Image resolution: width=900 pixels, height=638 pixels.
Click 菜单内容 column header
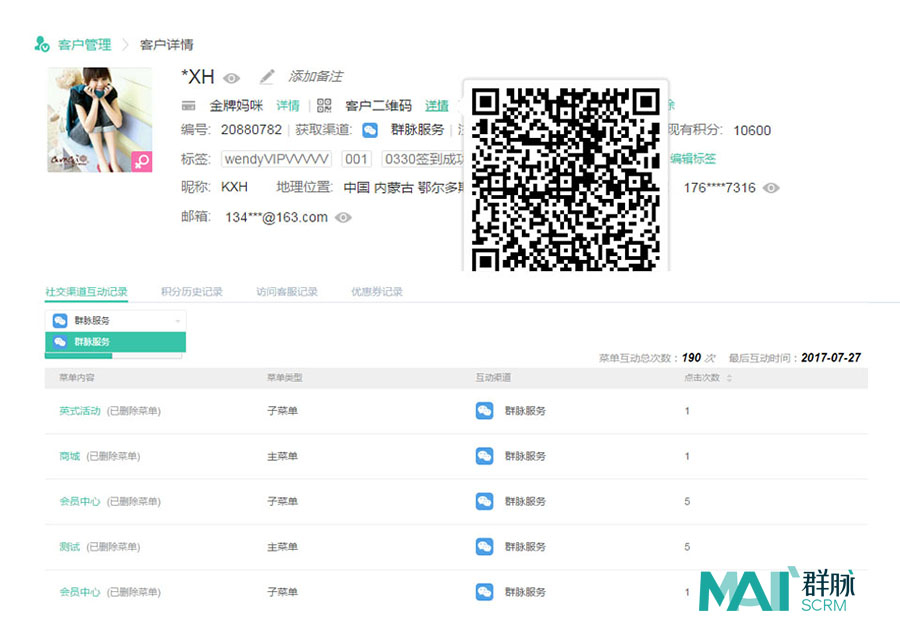click(77, 378)
